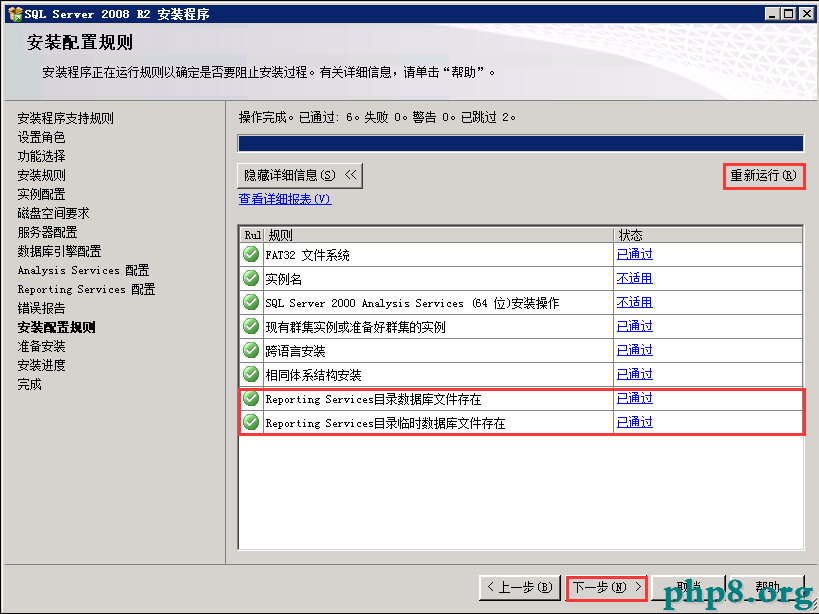Select Reporting Services 配置 step
Viewport: 819px width, 614px height.
(86, 289)
